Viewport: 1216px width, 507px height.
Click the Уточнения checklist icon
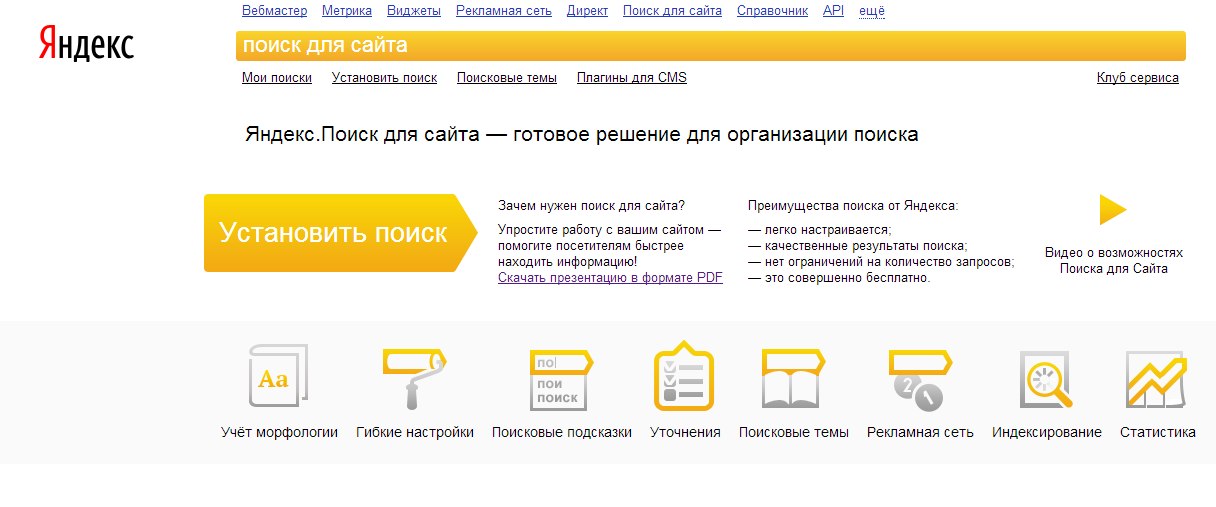click(684, 376)
